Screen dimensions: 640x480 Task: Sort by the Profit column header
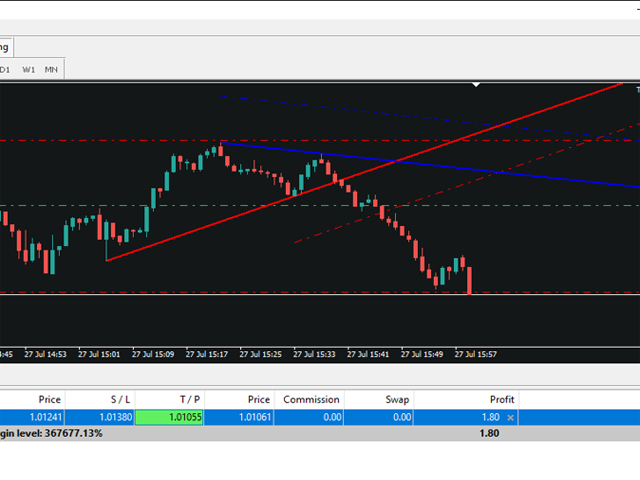[466, 399]
